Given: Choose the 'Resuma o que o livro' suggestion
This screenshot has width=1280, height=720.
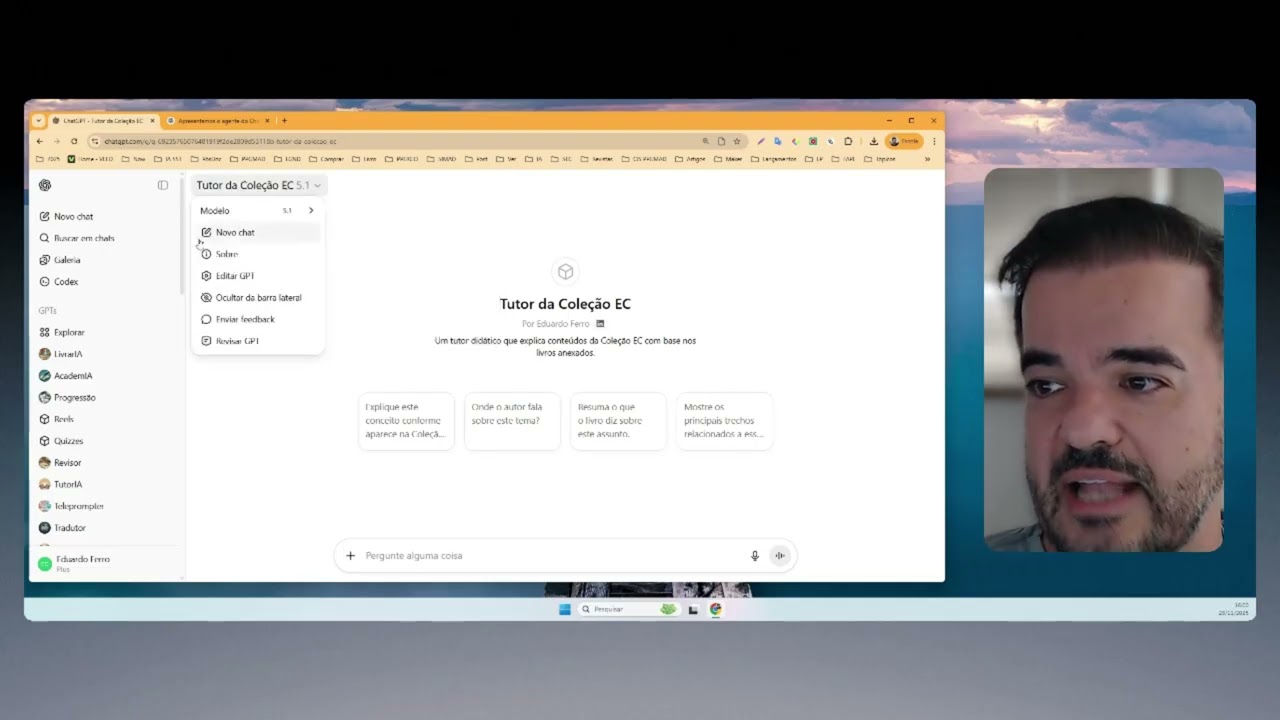Looking at the screenshot, I should tap(618, 421).
